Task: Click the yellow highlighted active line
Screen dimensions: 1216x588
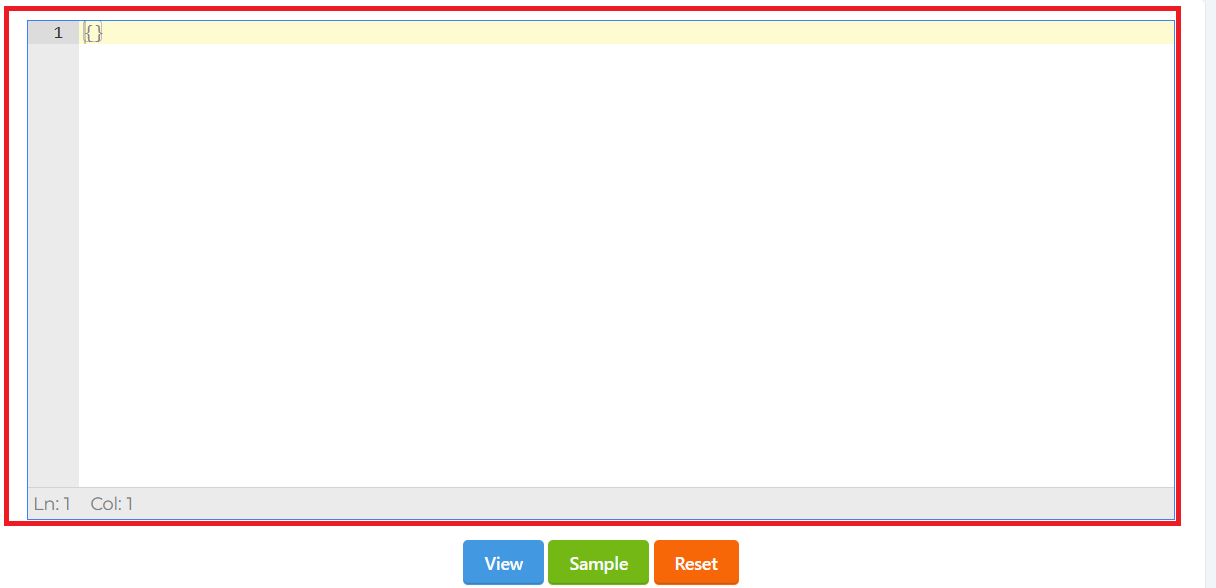Action: 625,33
